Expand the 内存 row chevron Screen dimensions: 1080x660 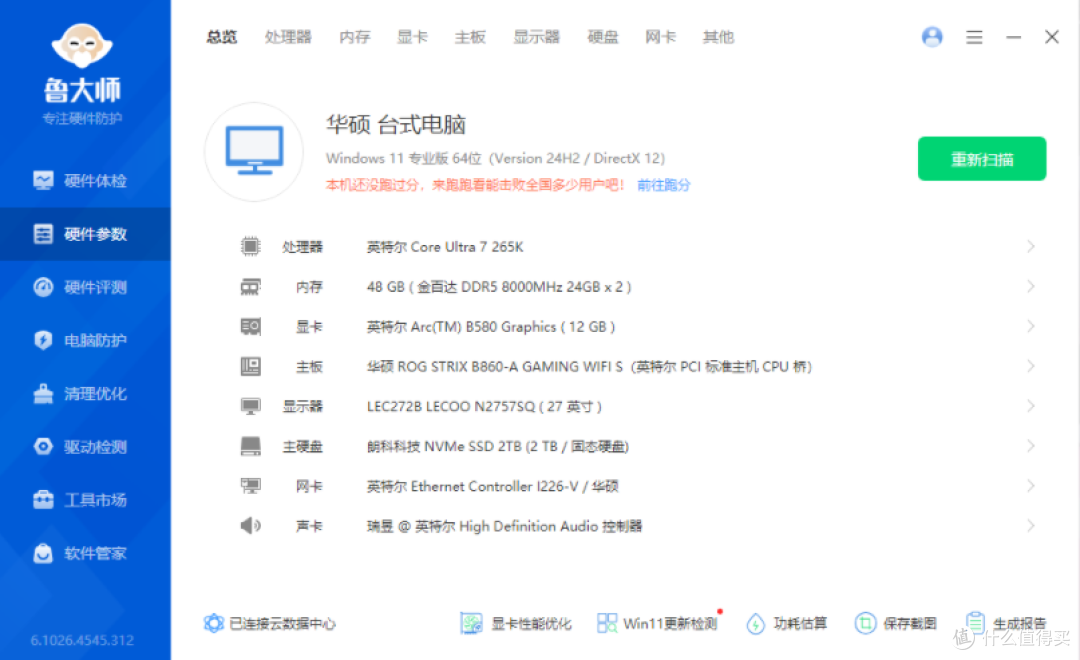1030,286
